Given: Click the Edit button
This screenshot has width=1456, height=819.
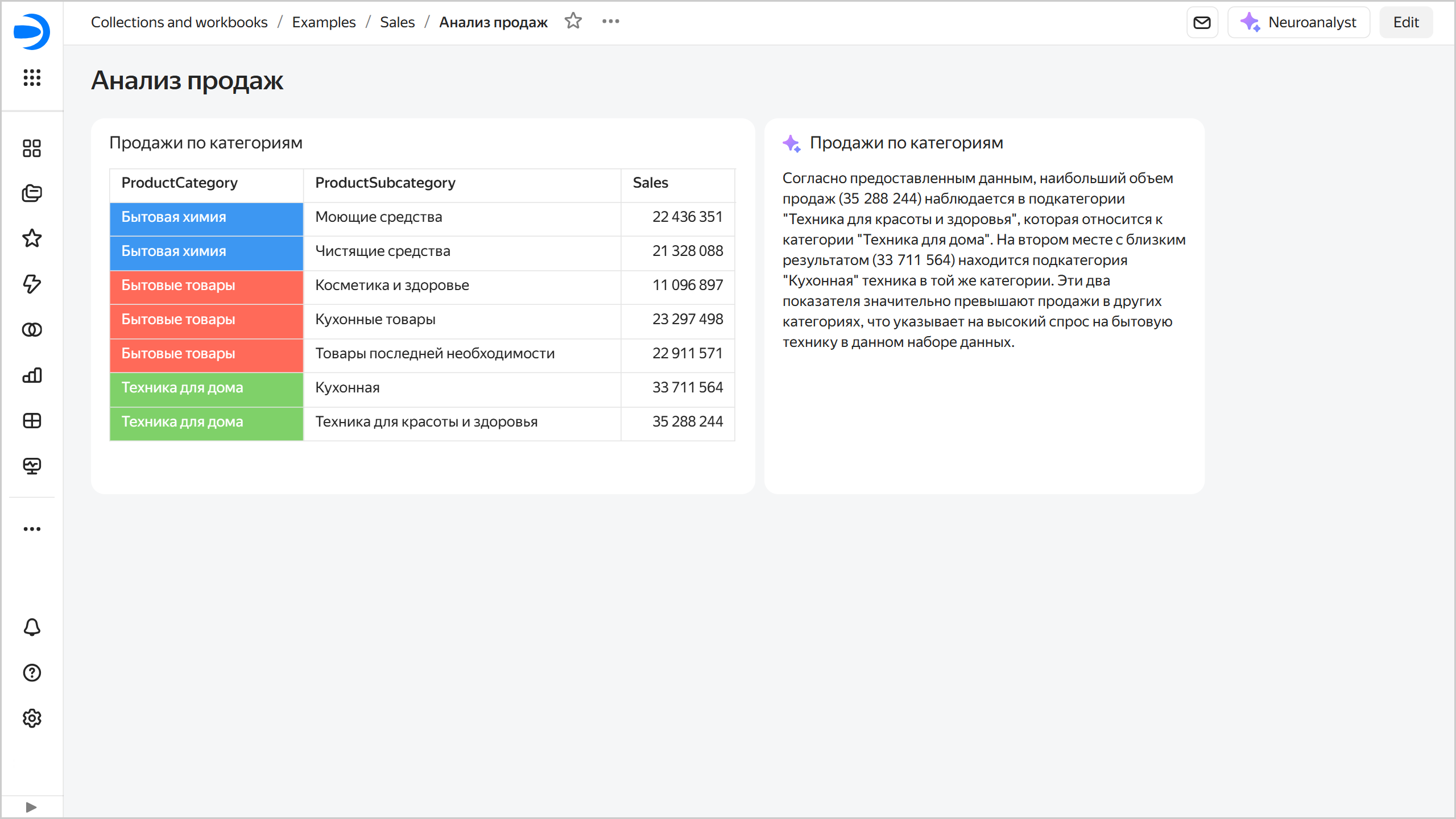Looking at the screenshot, I should pyautogui.click(x=1406, y=22).
